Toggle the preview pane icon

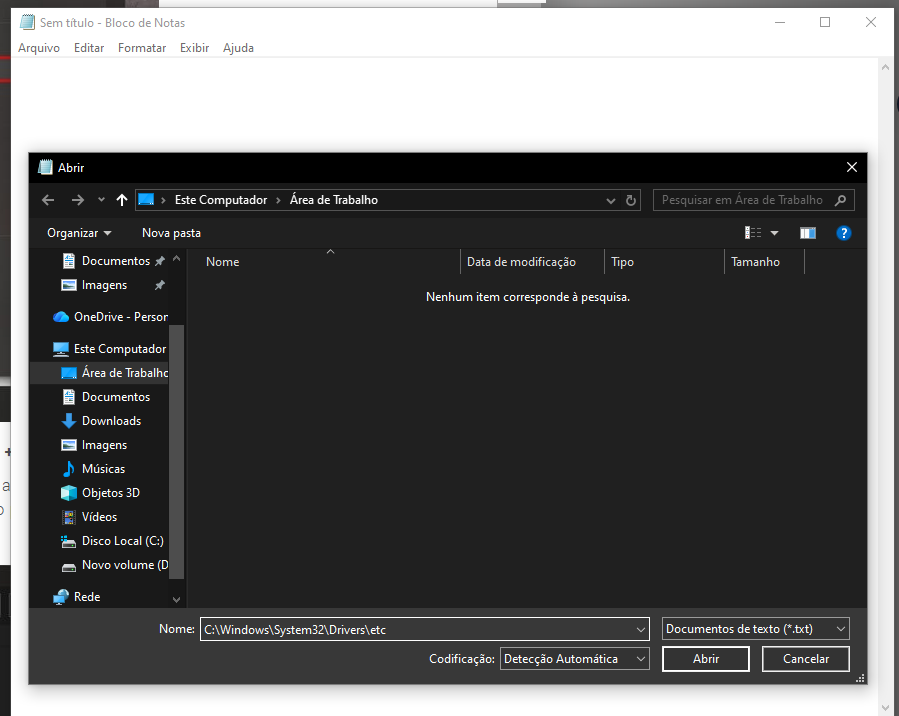click(x=808, y=233)
